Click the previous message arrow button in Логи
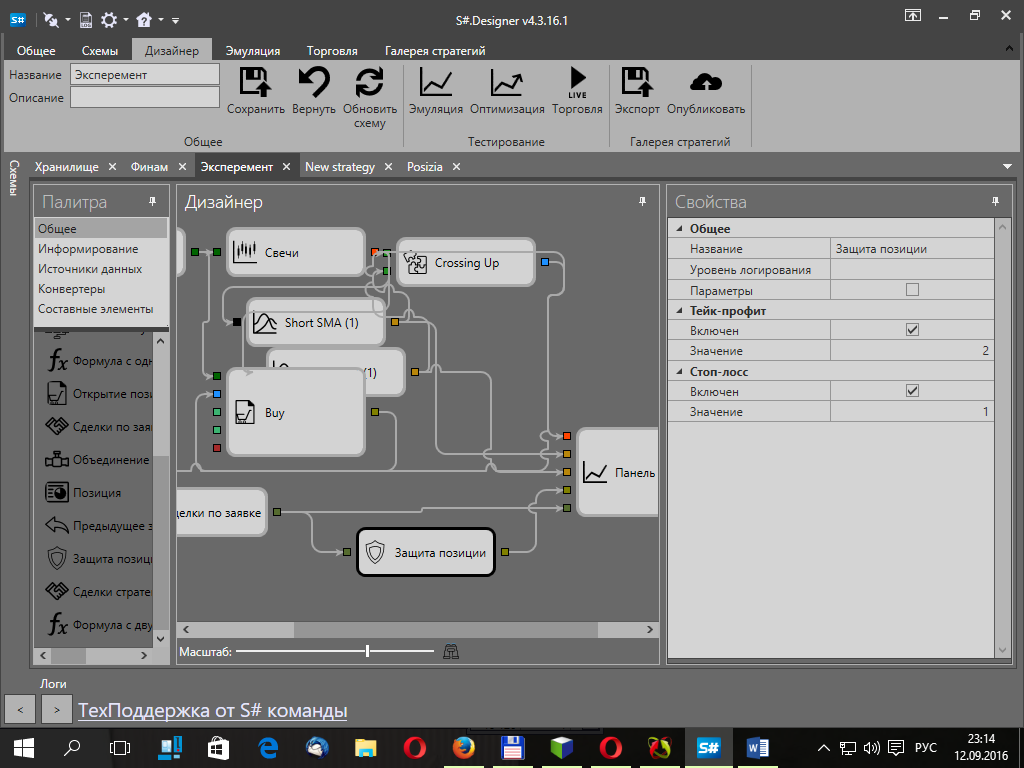Image resolution: width=1024 pixels, height=768 pixels. (20, 710)
